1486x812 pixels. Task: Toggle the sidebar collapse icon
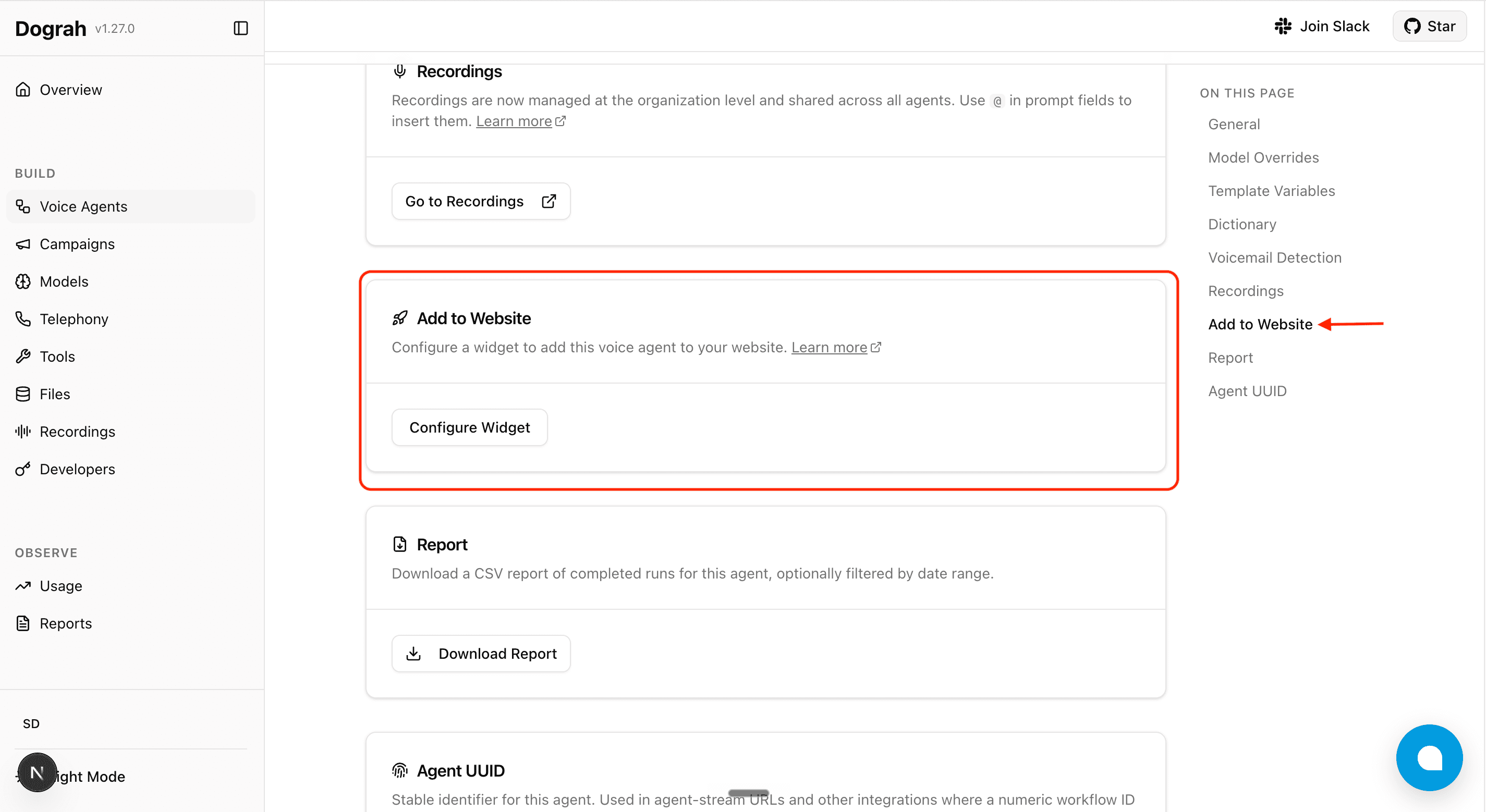240,28
